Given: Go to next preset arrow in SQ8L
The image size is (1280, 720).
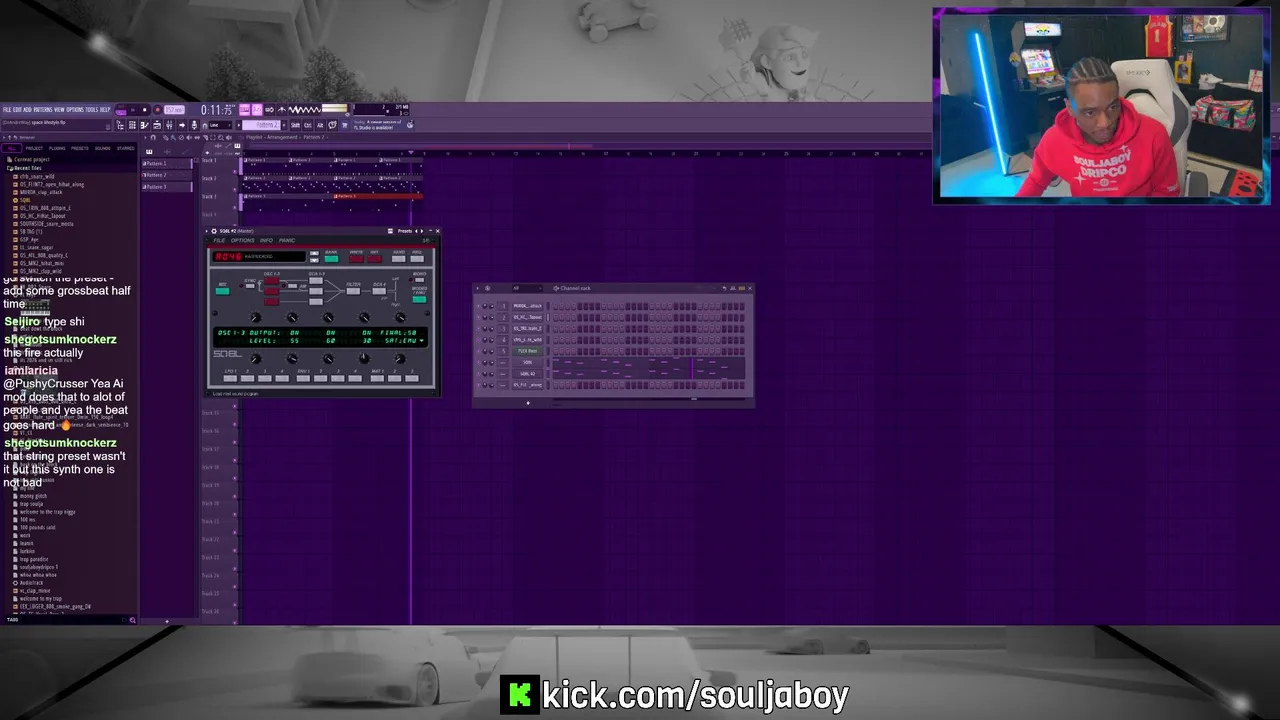Looking at the screenshot, I should 422,231.
